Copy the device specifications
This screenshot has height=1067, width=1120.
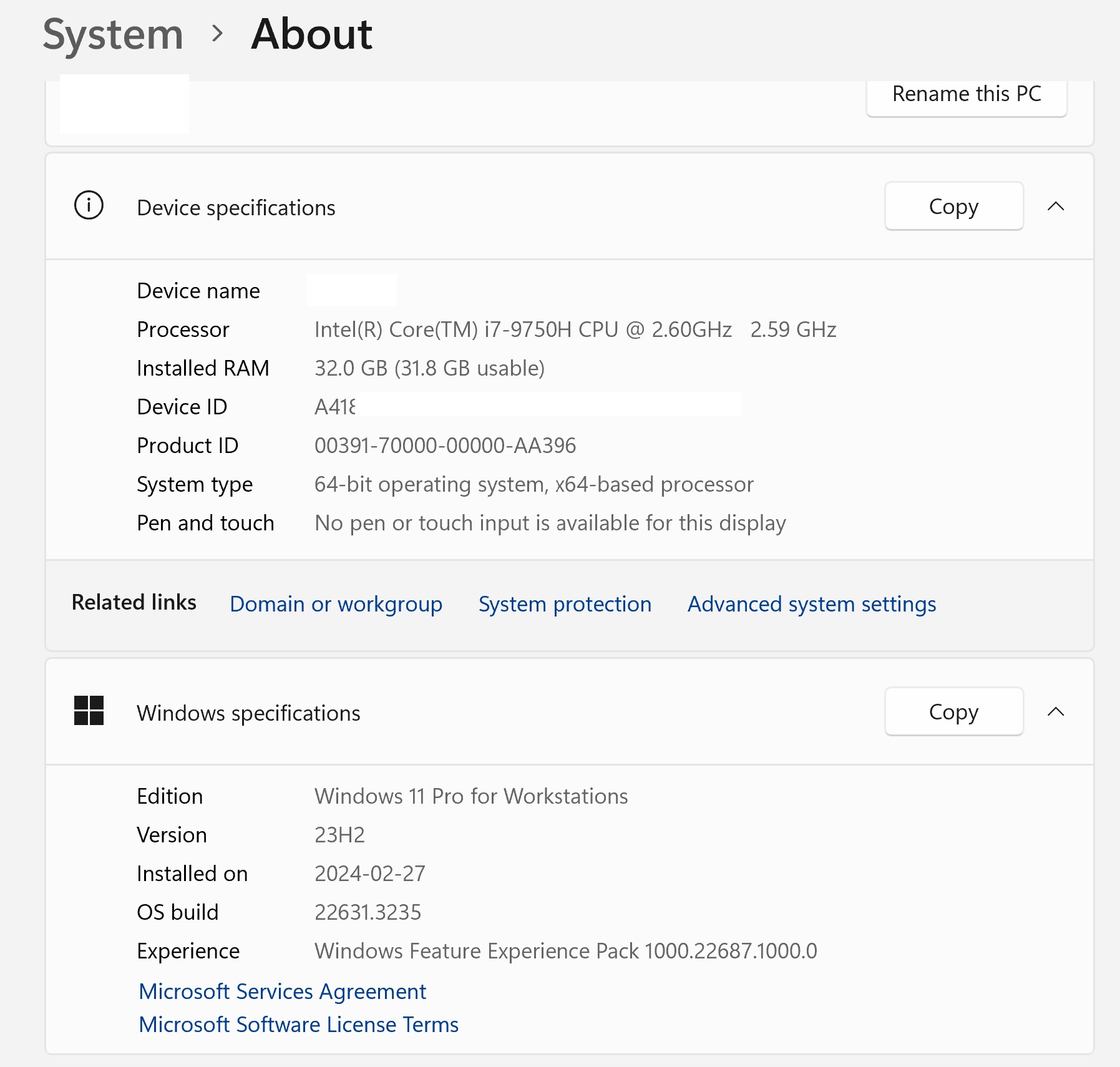click(953, 207)
